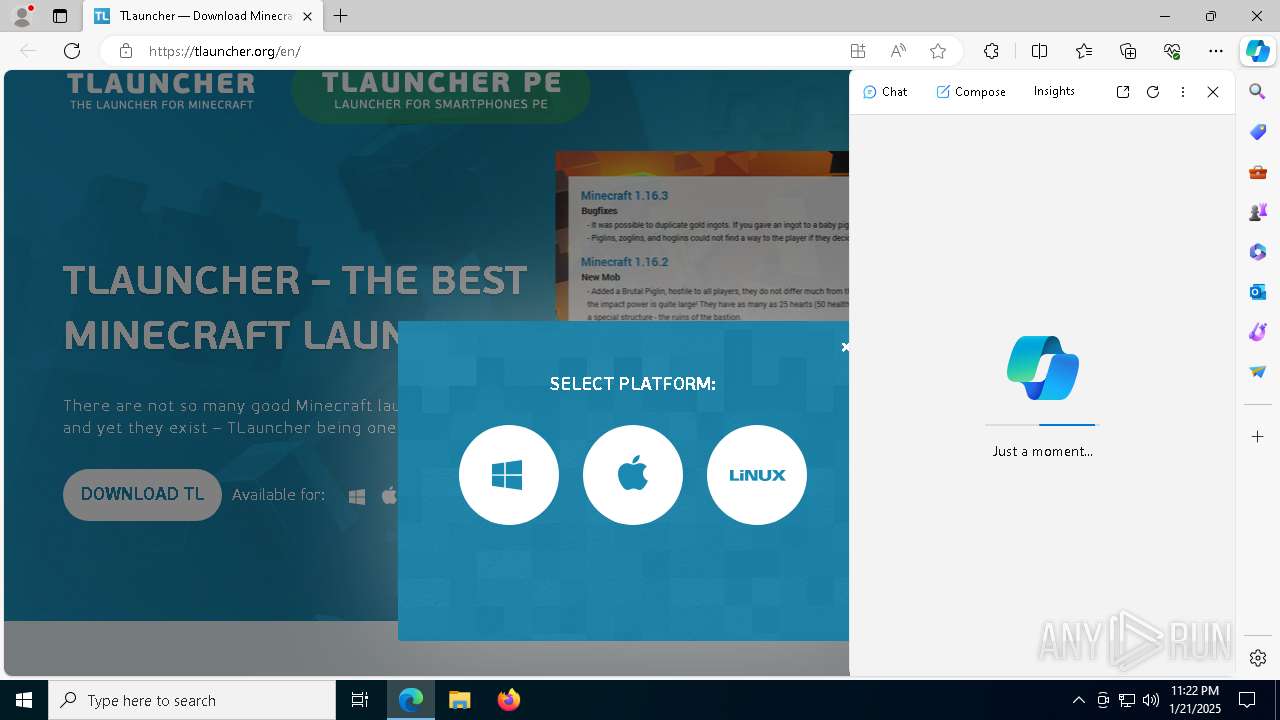Open the notification center
Screen dimensions: 1280x720
pos(1248,700)
